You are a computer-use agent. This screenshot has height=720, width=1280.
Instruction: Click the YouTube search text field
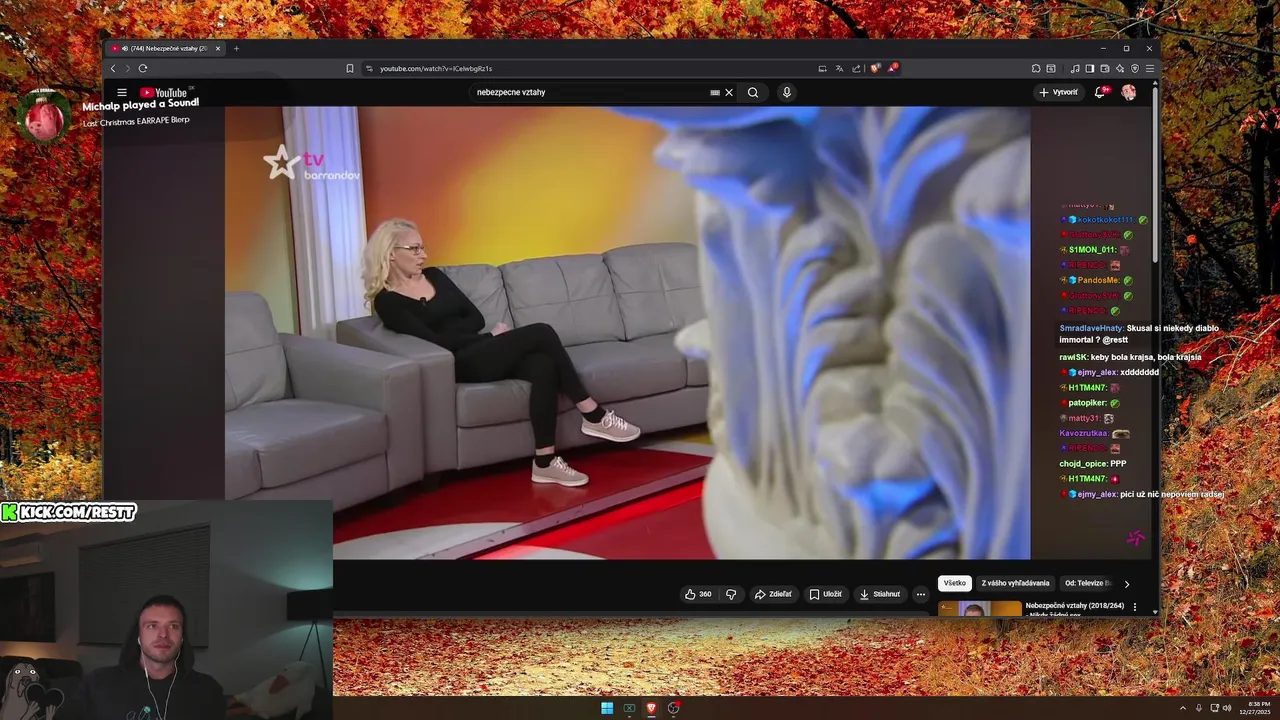click(590, 92)
